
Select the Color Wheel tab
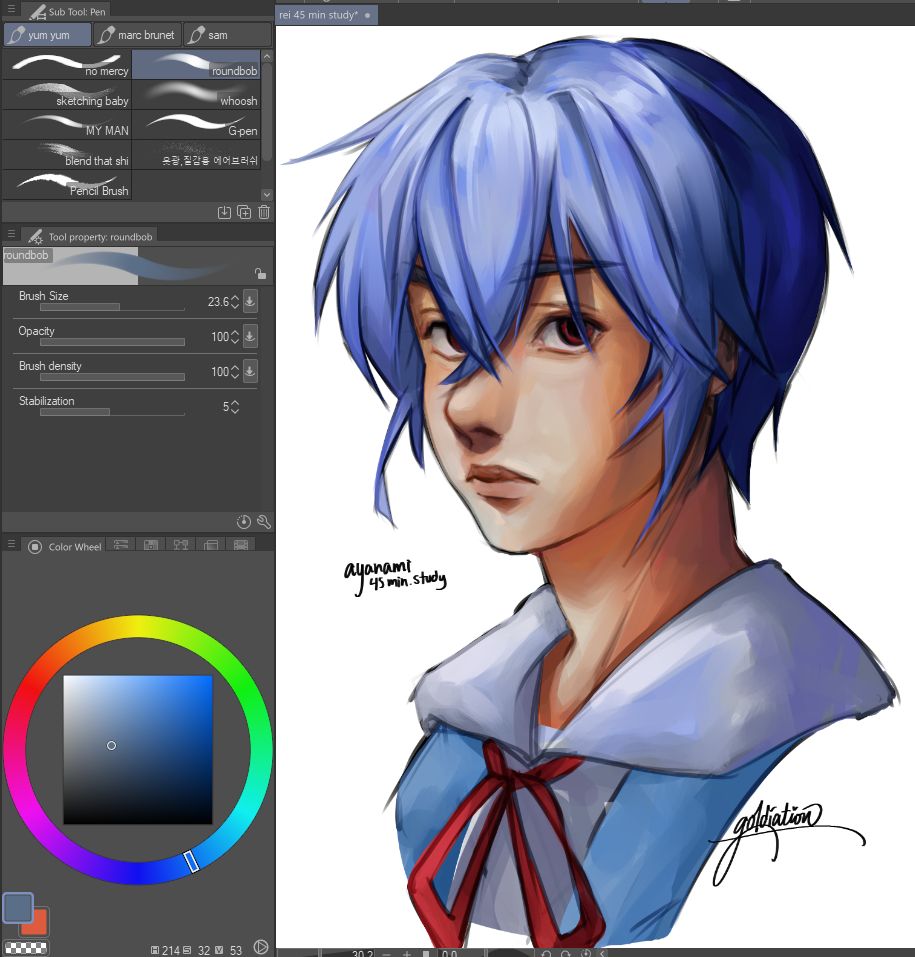65,546
